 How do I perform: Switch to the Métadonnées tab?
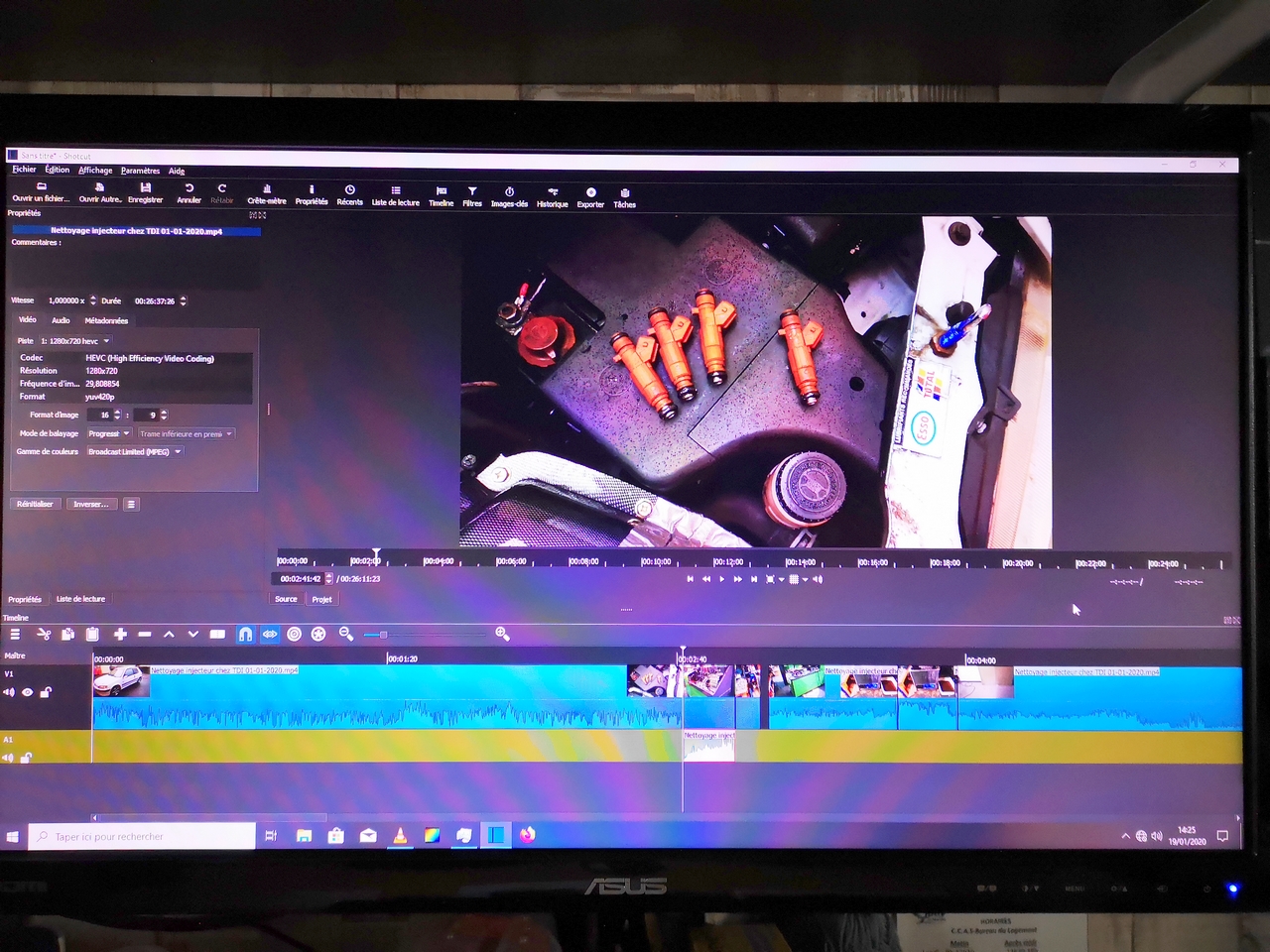click(x=106, y=320)
